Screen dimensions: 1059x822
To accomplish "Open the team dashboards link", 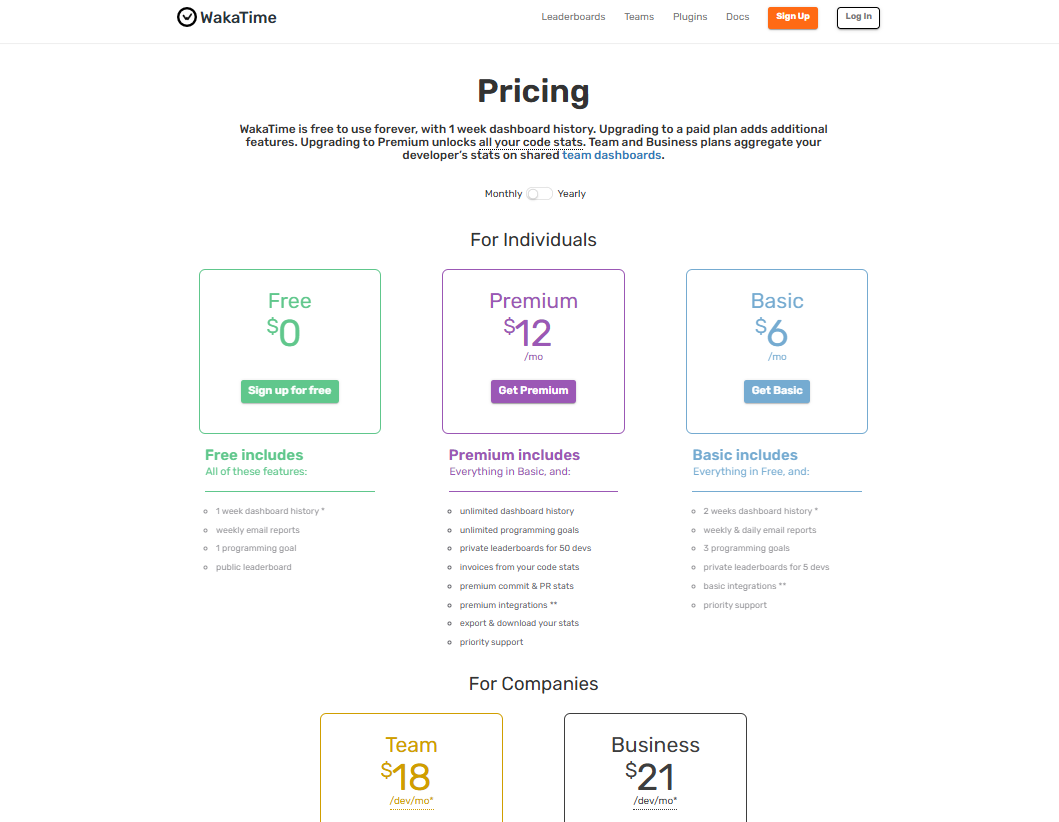I will (612, 154).
